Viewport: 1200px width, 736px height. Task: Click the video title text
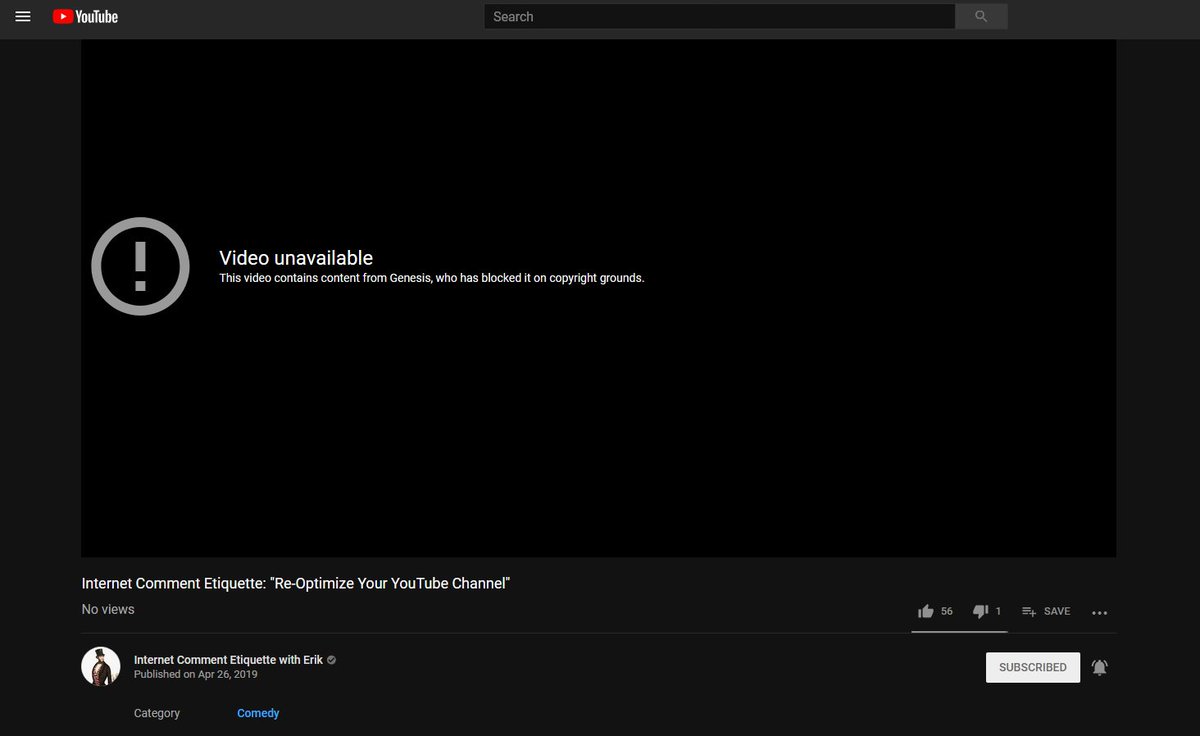click(x=296, y=583)
